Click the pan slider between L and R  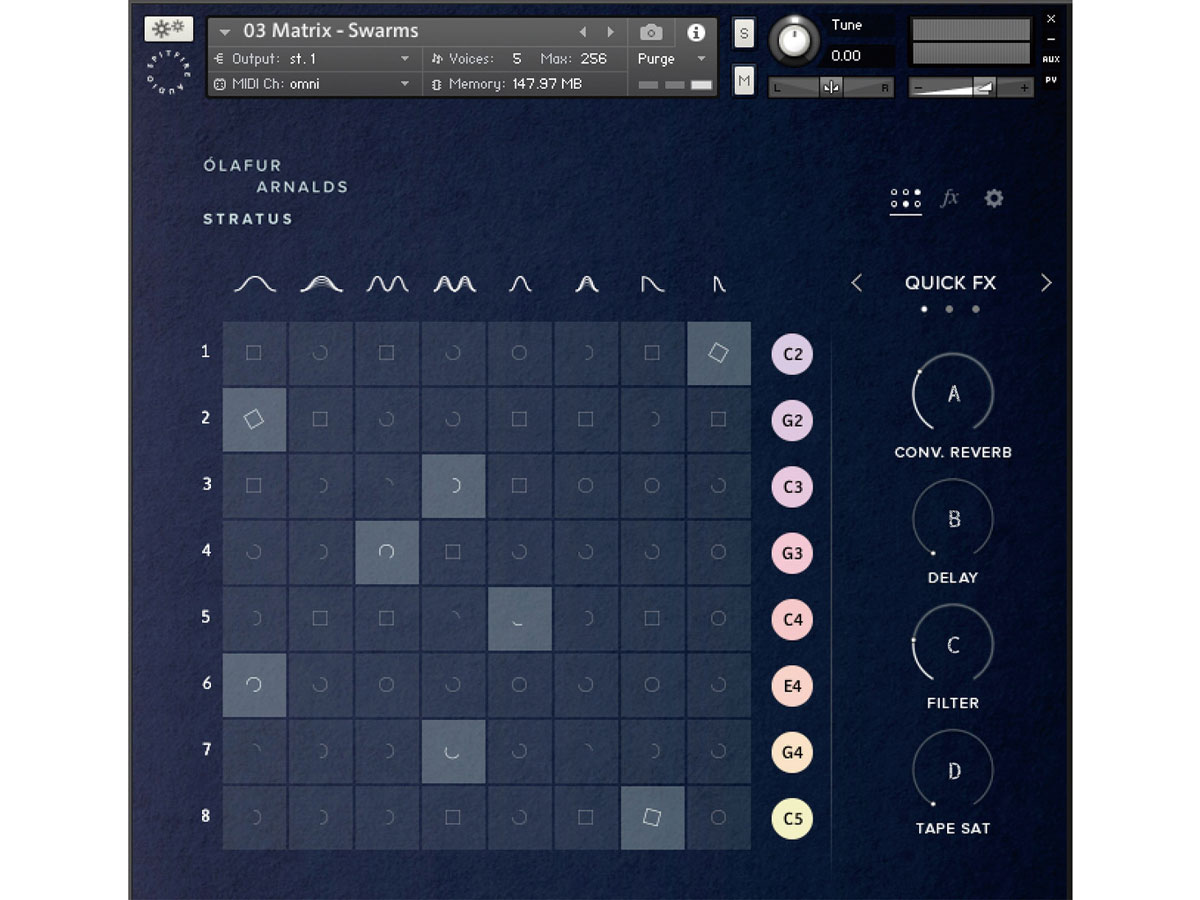point(832,87)
